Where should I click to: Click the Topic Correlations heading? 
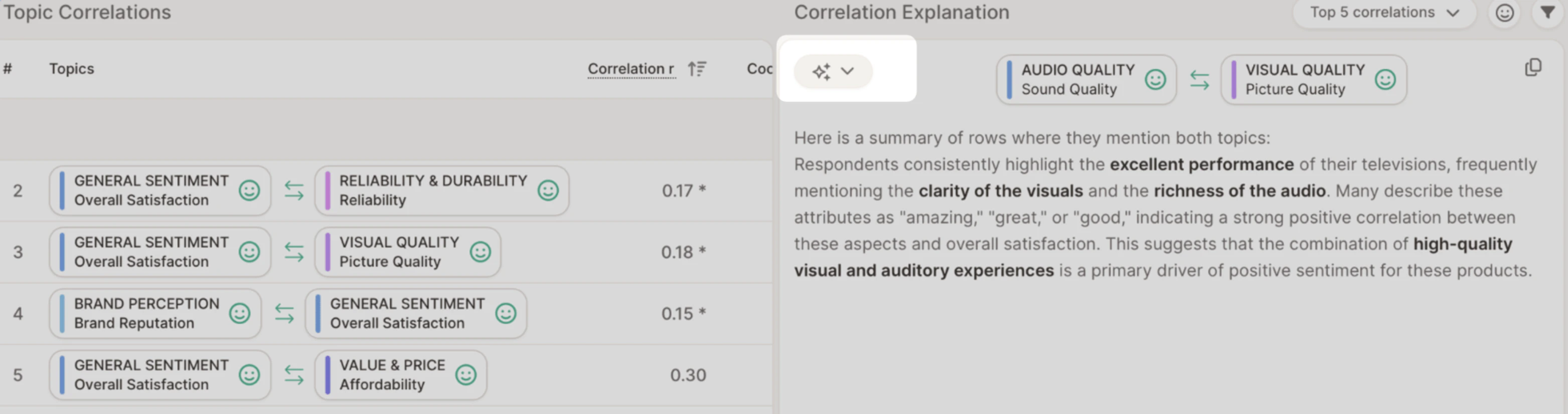coord(87,12)
